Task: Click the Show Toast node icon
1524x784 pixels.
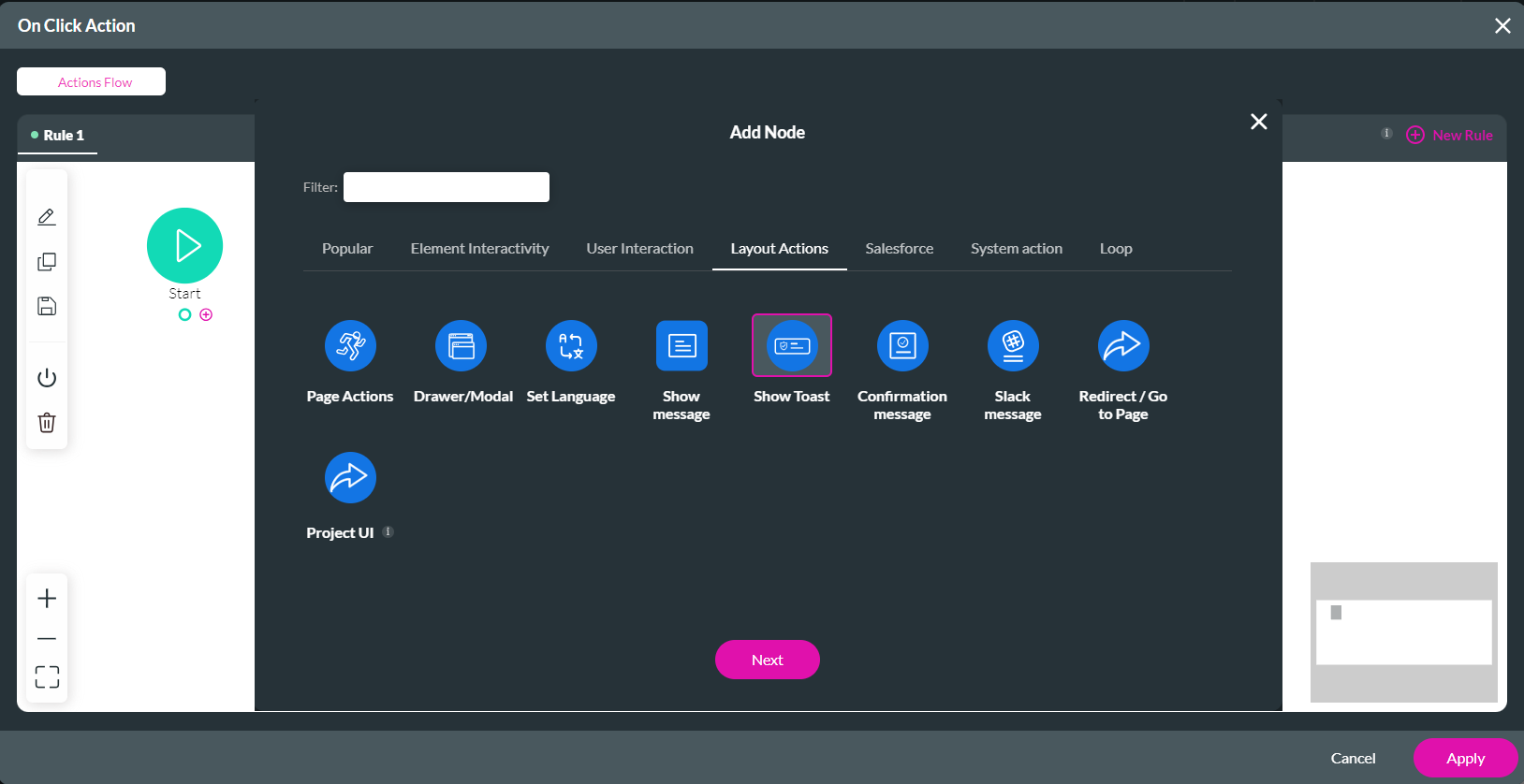Action: pyautogui.click(x=792, y=345)
